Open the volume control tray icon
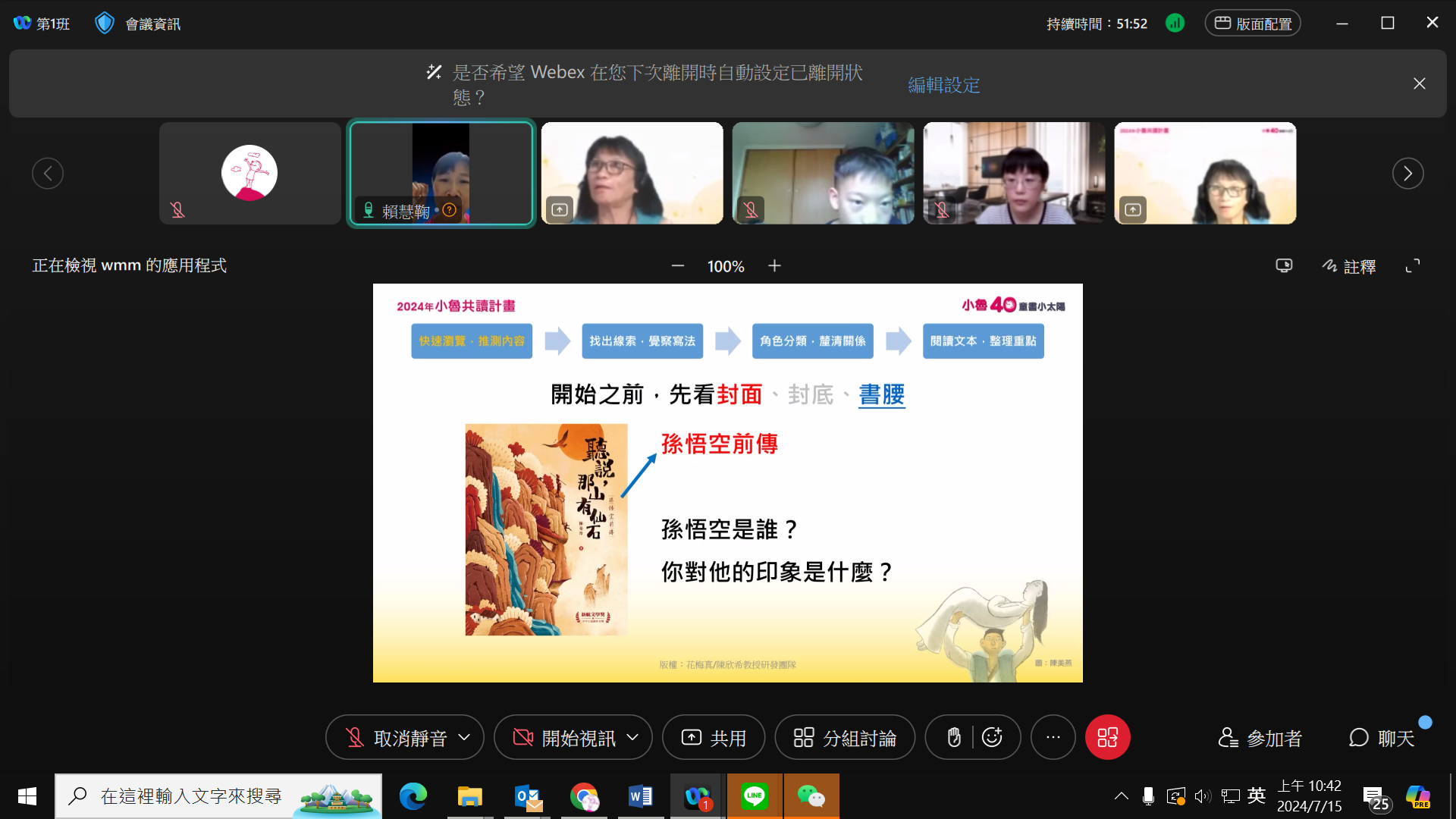1456x819 pixels. (1203, 796)
